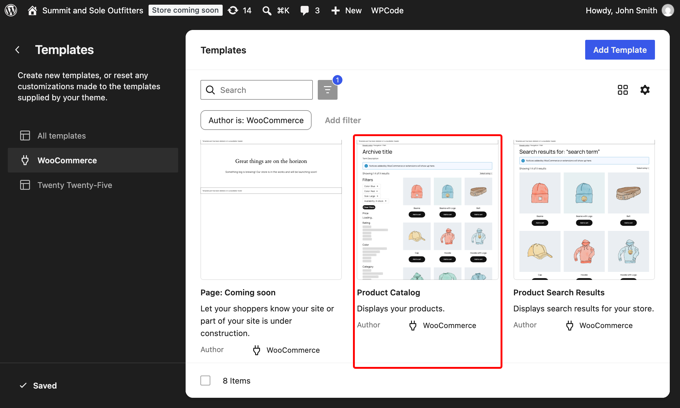This screenshot has height=408, width=680.
Task: Open the grid layout switcher icon
Action: pos(623,90)
